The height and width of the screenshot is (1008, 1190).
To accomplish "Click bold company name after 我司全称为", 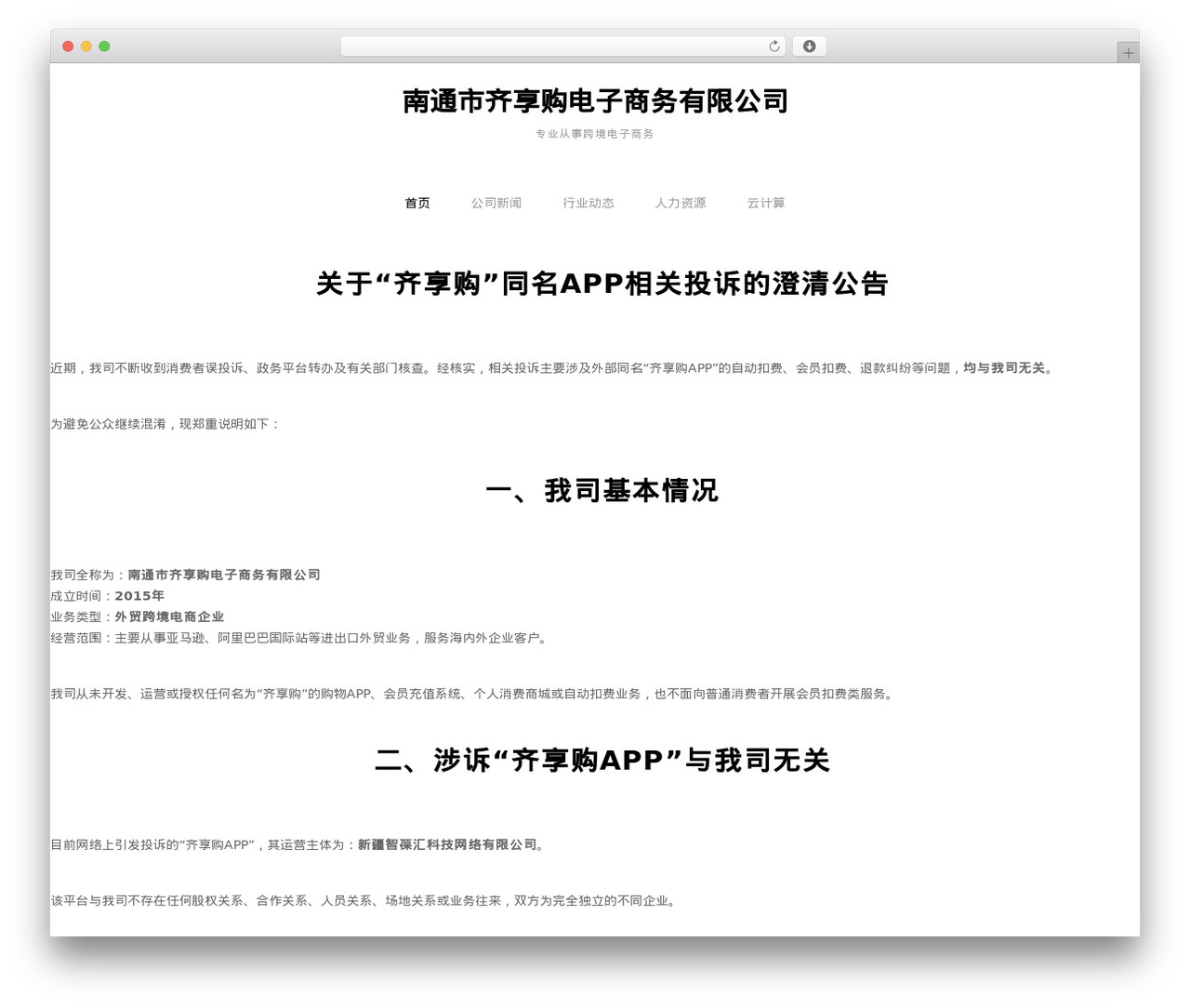I will pyautogui.click(x=224, y=575).
